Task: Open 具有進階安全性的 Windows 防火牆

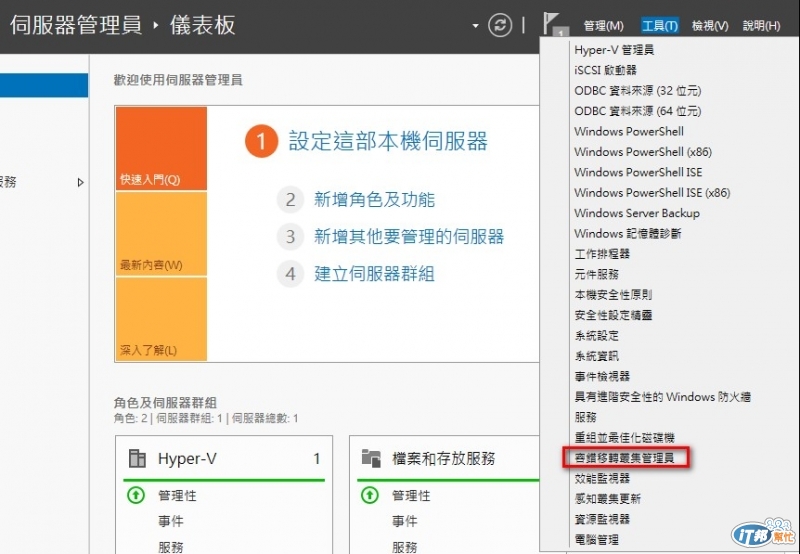Action: click(x=662, y=396)
